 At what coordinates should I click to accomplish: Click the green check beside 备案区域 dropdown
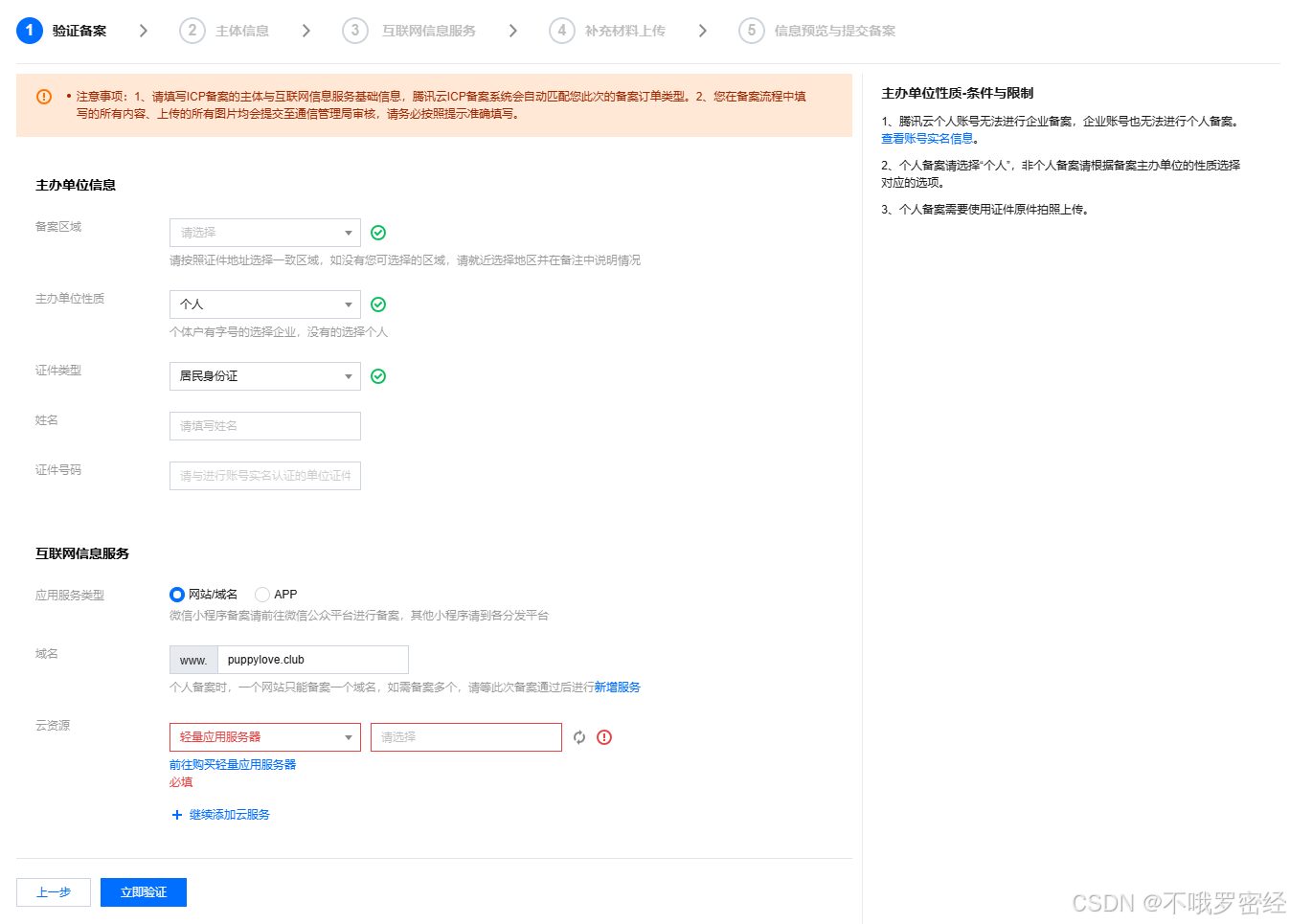(x=378, y=233)
